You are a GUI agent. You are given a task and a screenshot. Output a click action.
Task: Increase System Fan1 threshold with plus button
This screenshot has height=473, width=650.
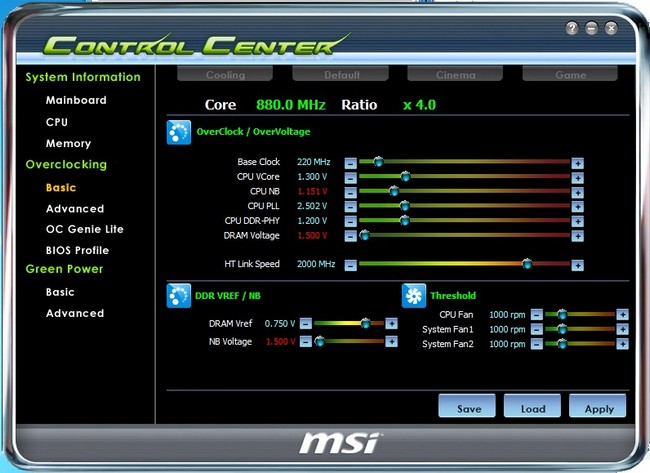tap(622, 329)
